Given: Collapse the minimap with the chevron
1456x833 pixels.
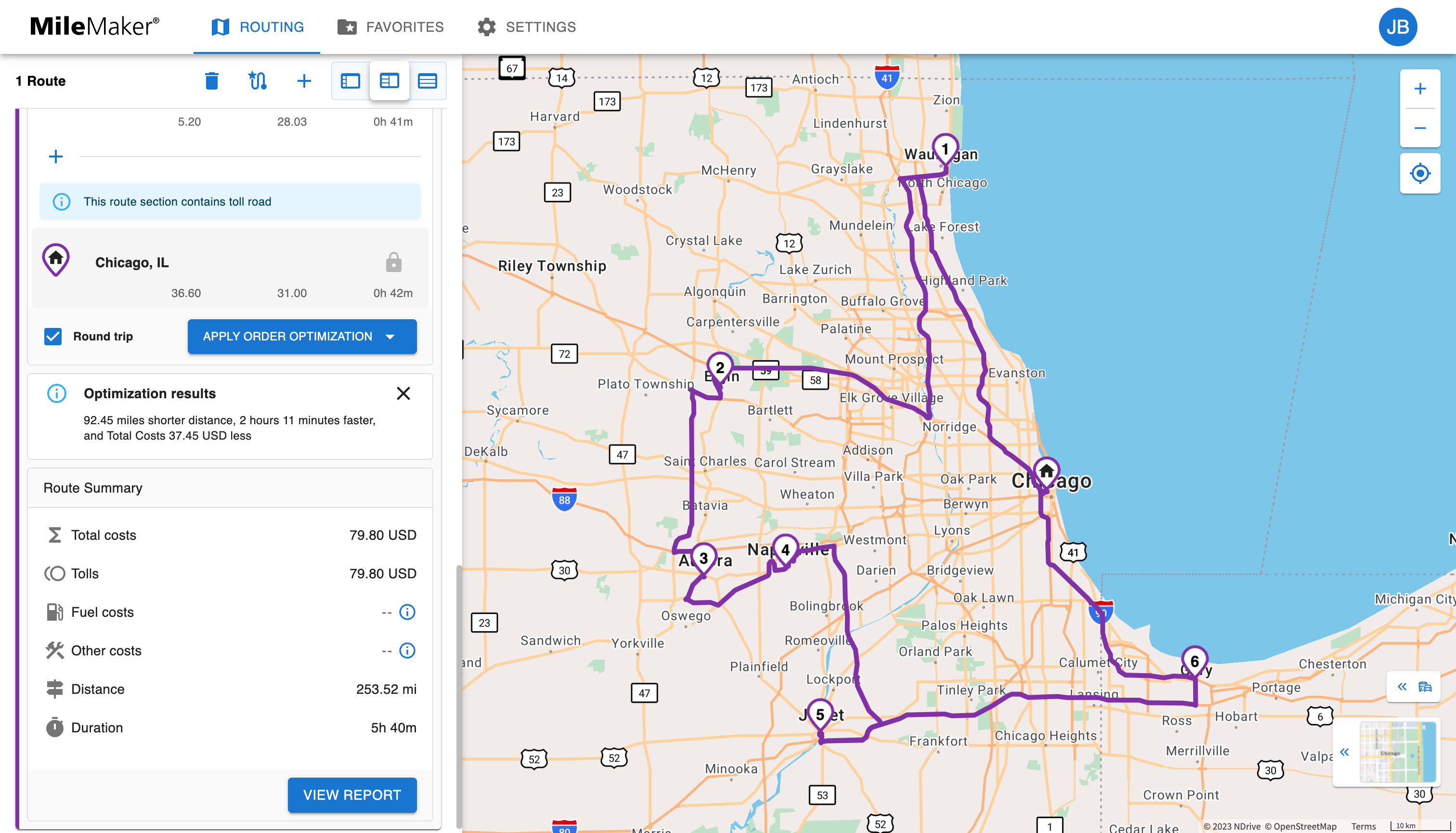Looking at the screenshot, I should tap(1344, 752).
